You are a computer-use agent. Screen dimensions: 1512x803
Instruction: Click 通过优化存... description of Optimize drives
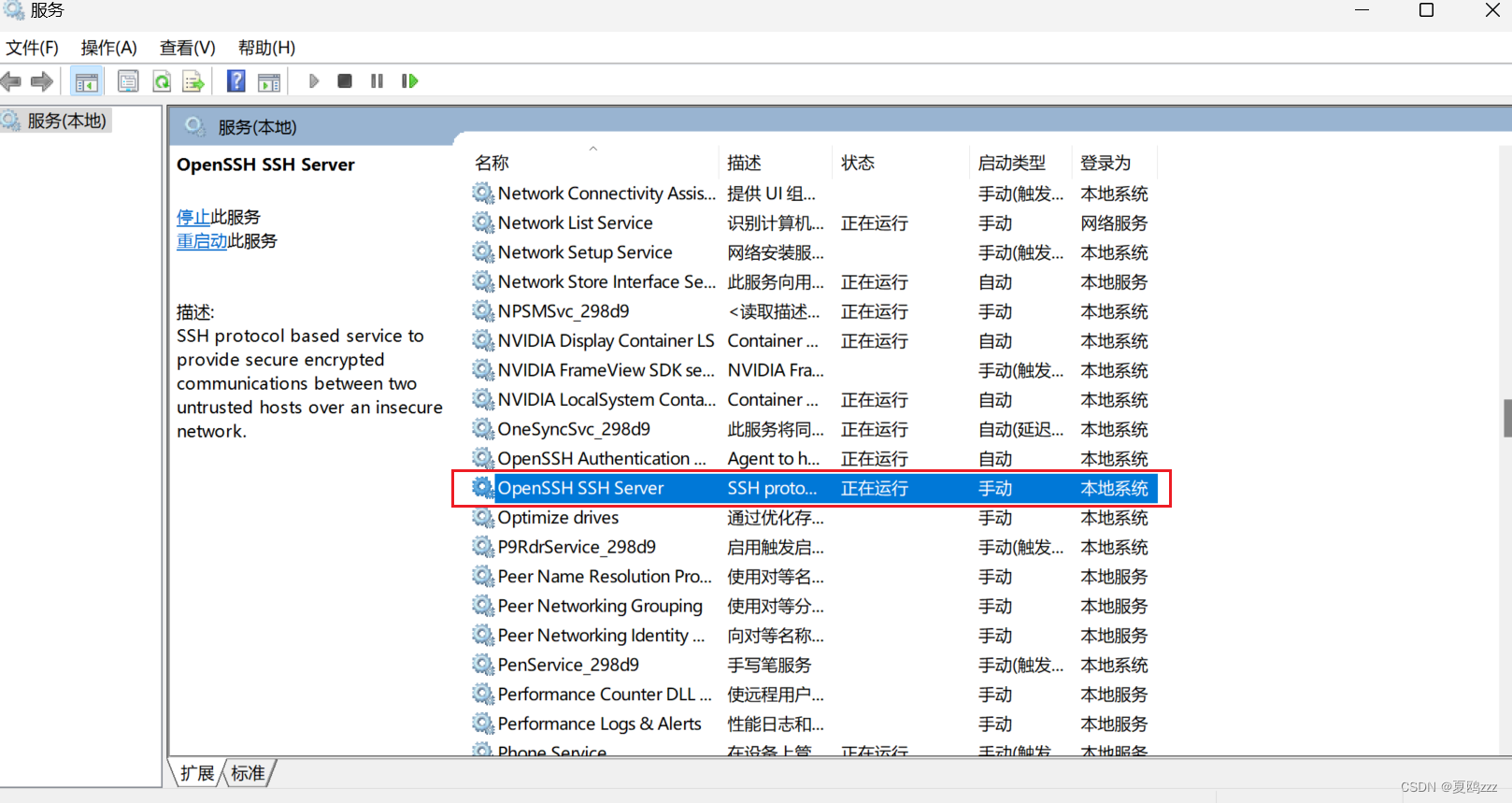pos(776,518)
